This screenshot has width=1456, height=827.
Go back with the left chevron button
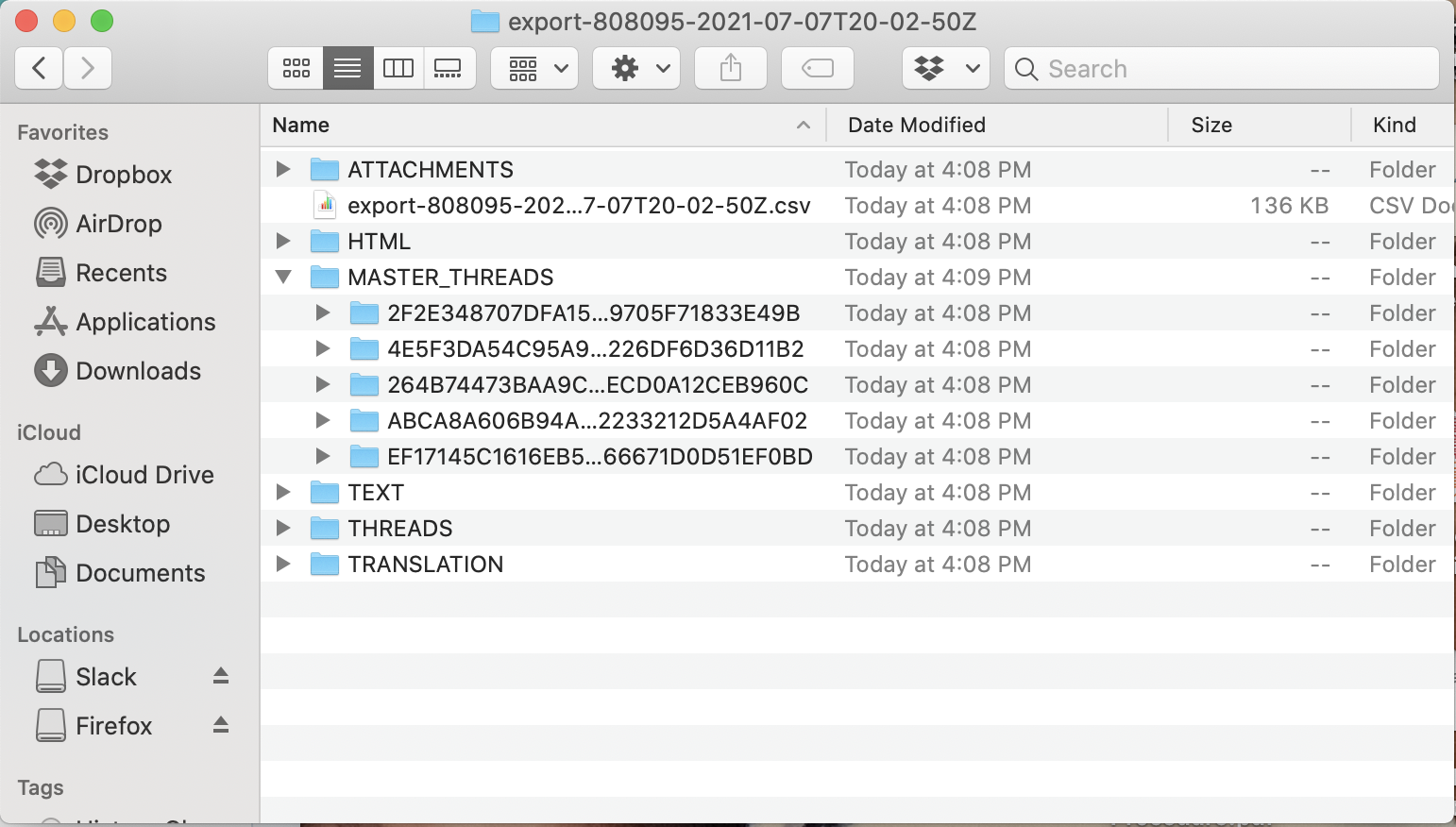[x=40, y=68]
